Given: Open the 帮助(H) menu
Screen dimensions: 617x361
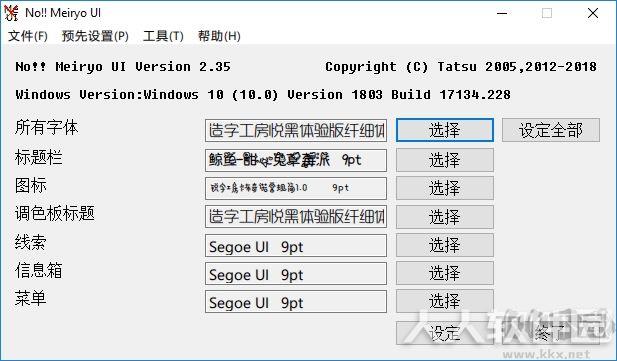Looking at the screenshot, I should [x=219, y=36].
